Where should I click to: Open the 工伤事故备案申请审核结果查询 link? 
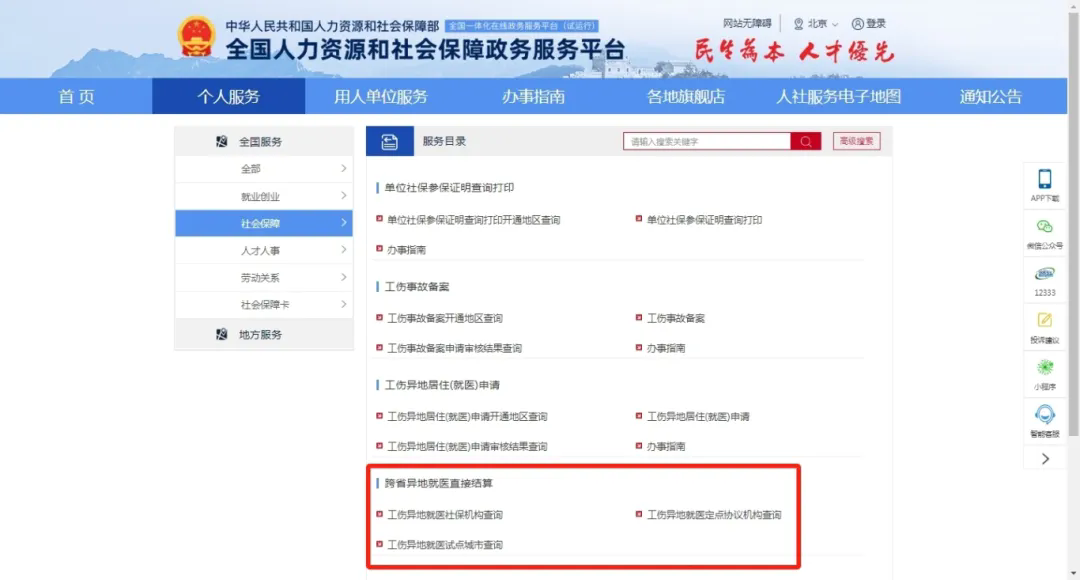click(455, 349)
